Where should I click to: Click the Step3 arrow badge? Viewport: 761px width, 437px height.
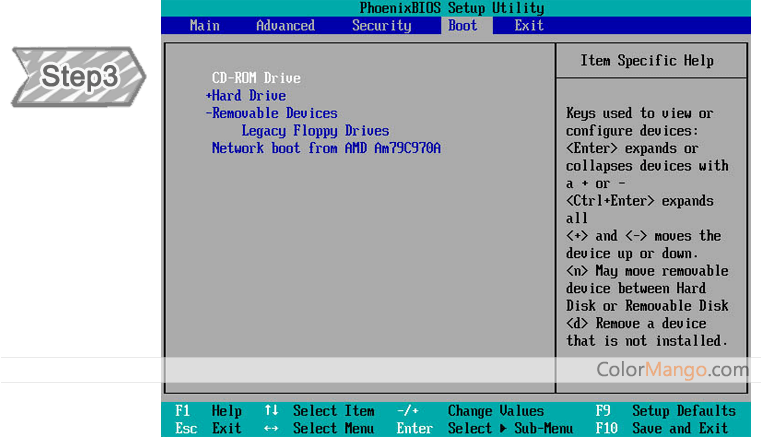(78, 77)
